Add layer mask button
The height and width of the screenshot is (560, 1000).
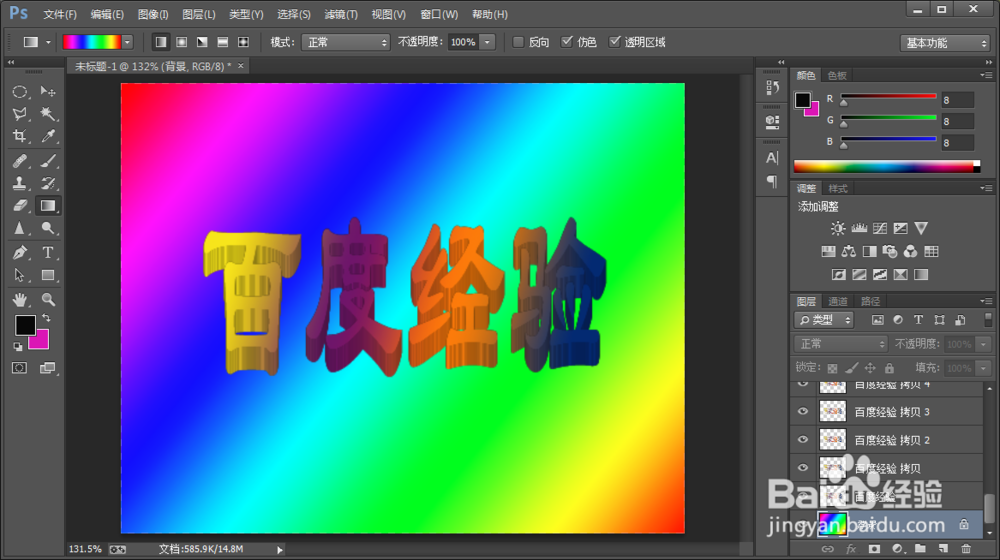(x=874, y=549)
